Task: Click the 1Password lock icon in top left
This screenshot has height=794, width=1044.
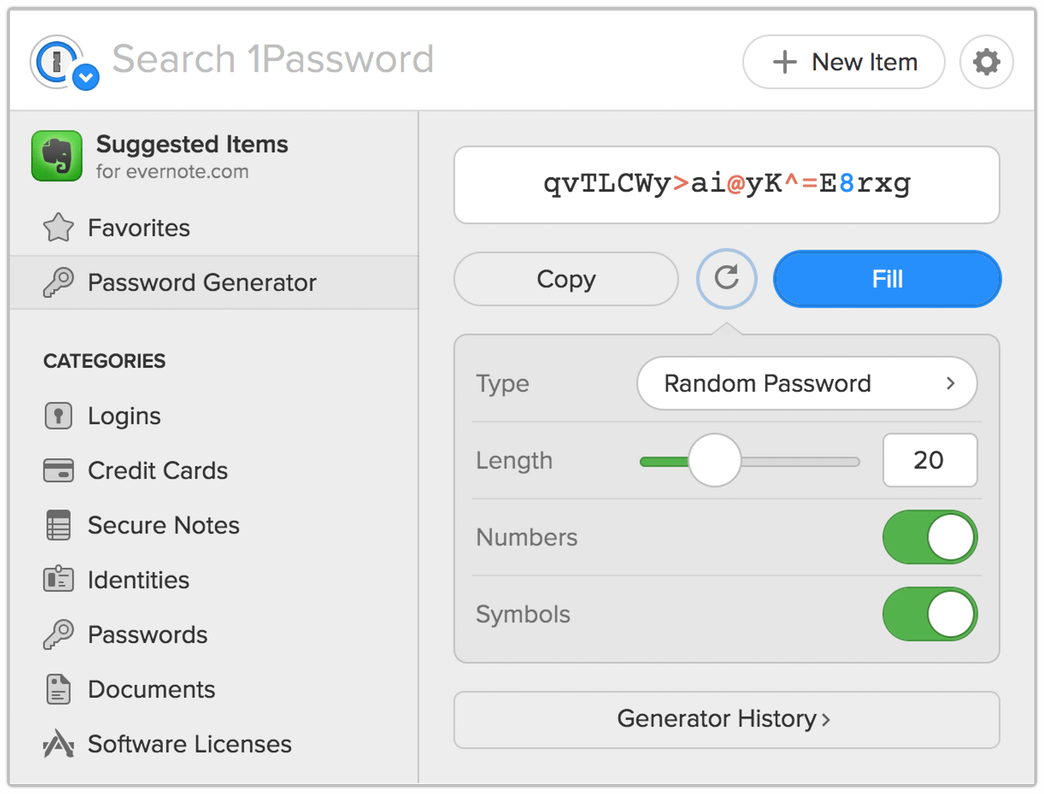Action: [x=62, y=62]
